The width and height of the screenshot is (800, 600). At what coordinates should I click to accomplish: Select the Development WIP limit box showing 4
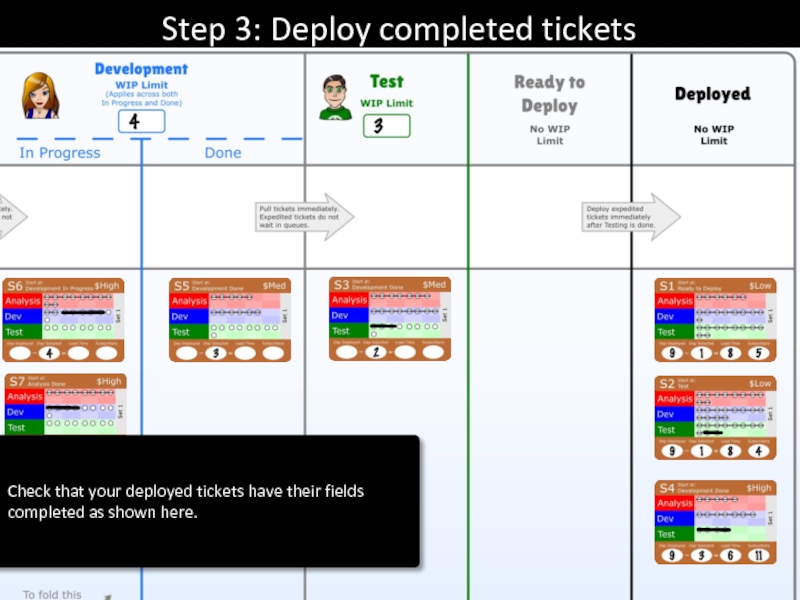click(141, 121)
